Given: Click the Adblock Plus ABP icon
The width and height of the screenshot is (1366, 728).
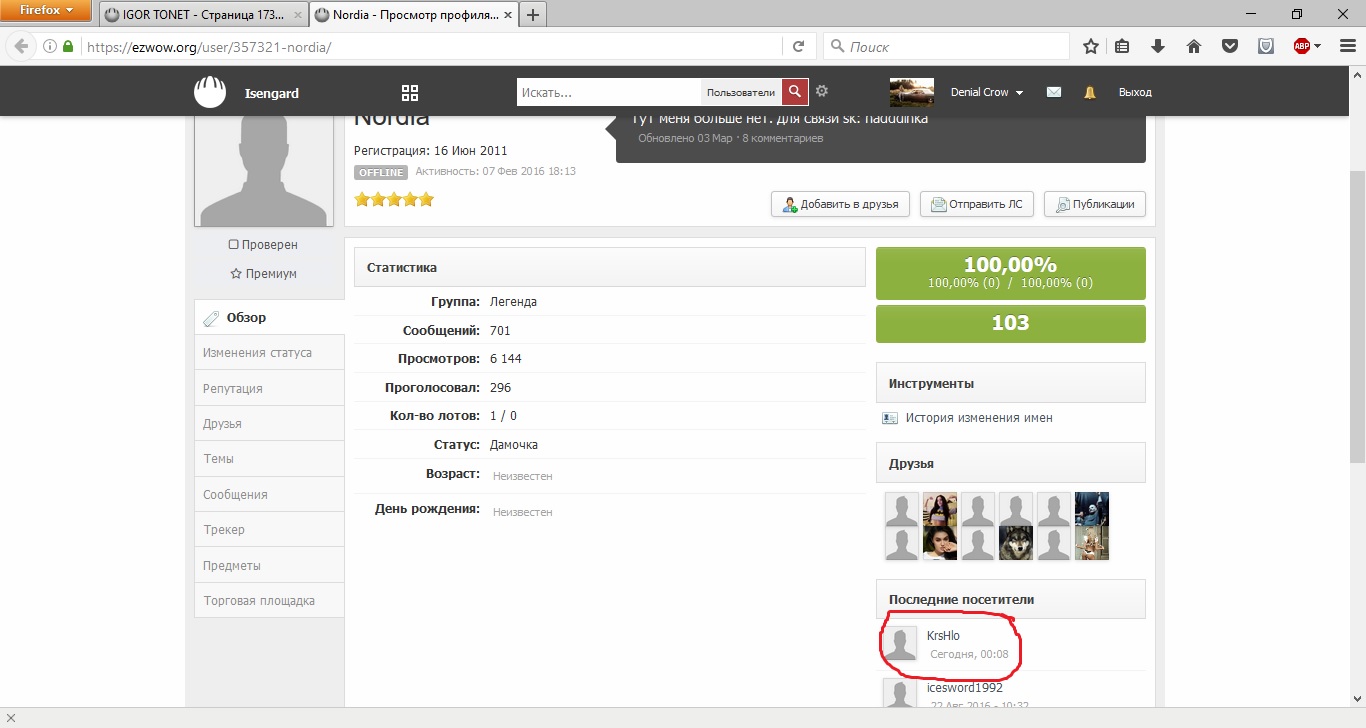Looking at the screenshot, I should [x=1301, y=46].
